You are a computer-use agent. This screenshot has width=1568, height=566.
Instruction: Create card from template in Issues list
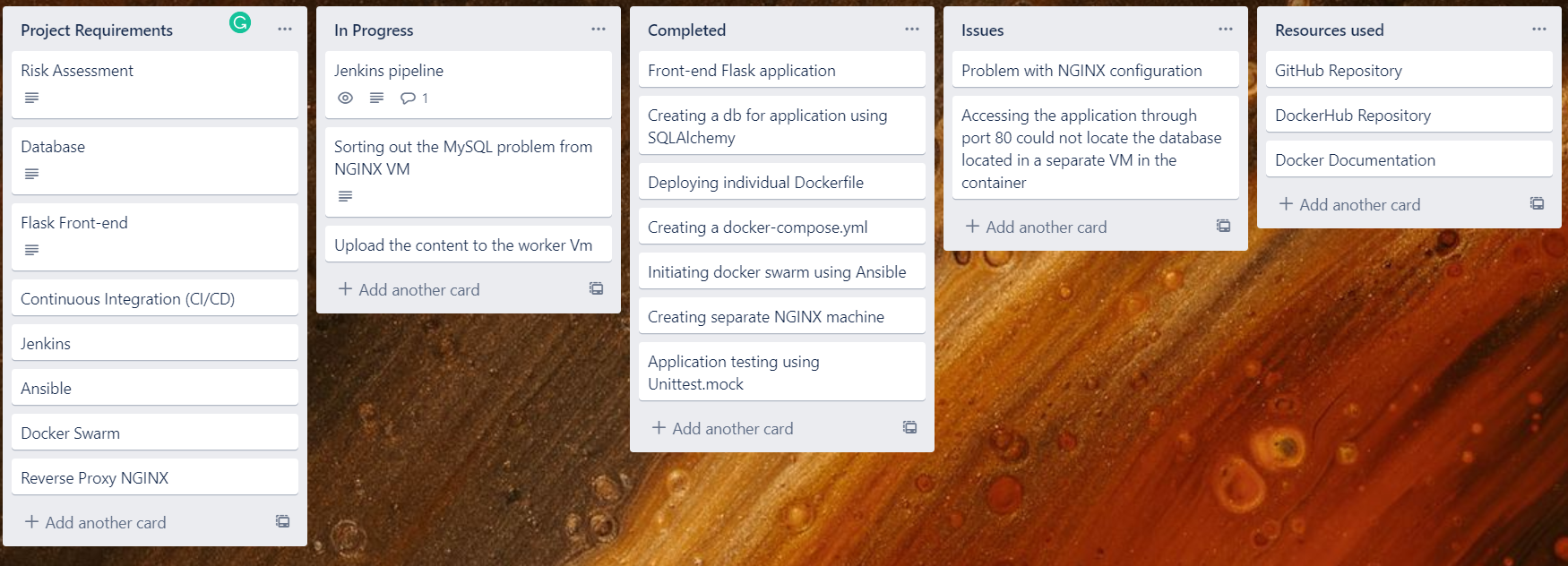1224,226
